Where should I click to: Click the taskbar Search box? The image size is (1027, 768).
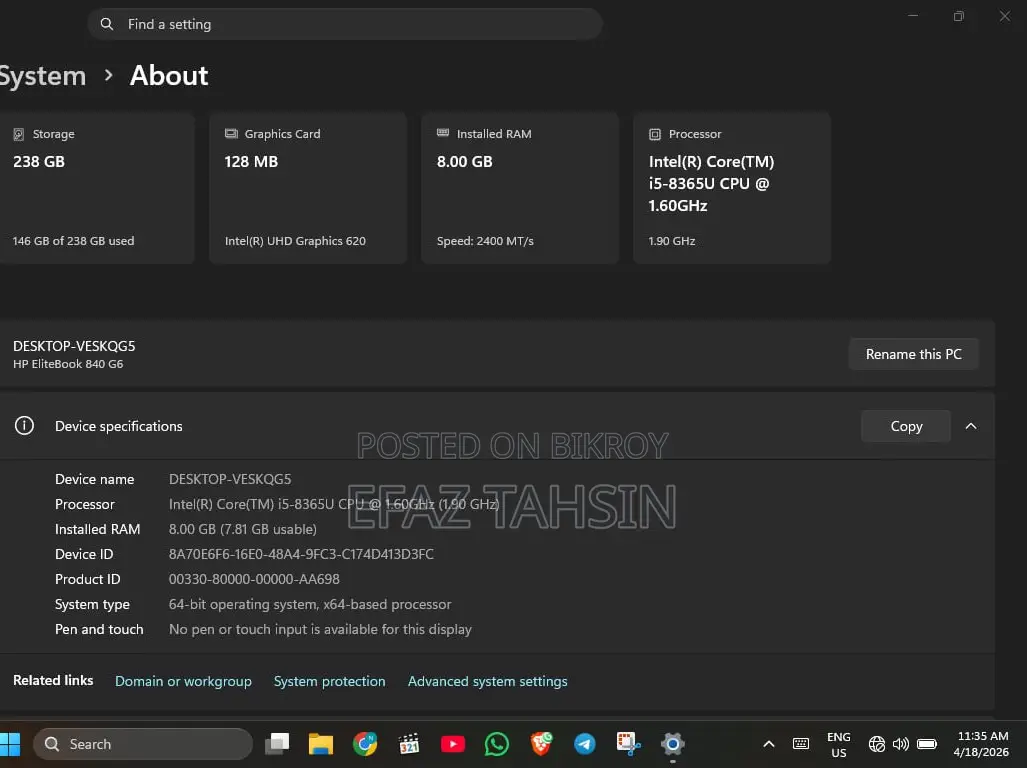coord(143,744)
